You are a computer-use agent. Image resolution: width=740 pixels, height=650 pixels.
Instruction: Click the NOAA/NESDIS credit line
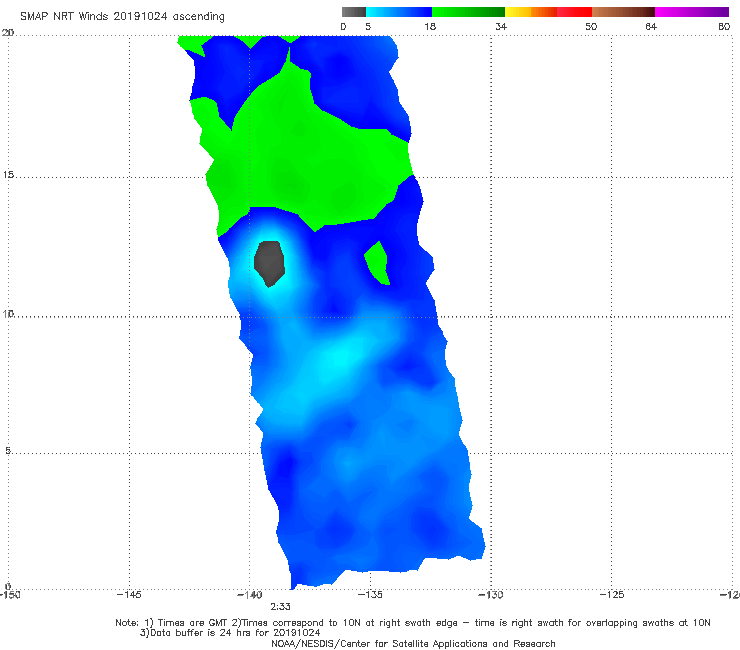point(413,644)
